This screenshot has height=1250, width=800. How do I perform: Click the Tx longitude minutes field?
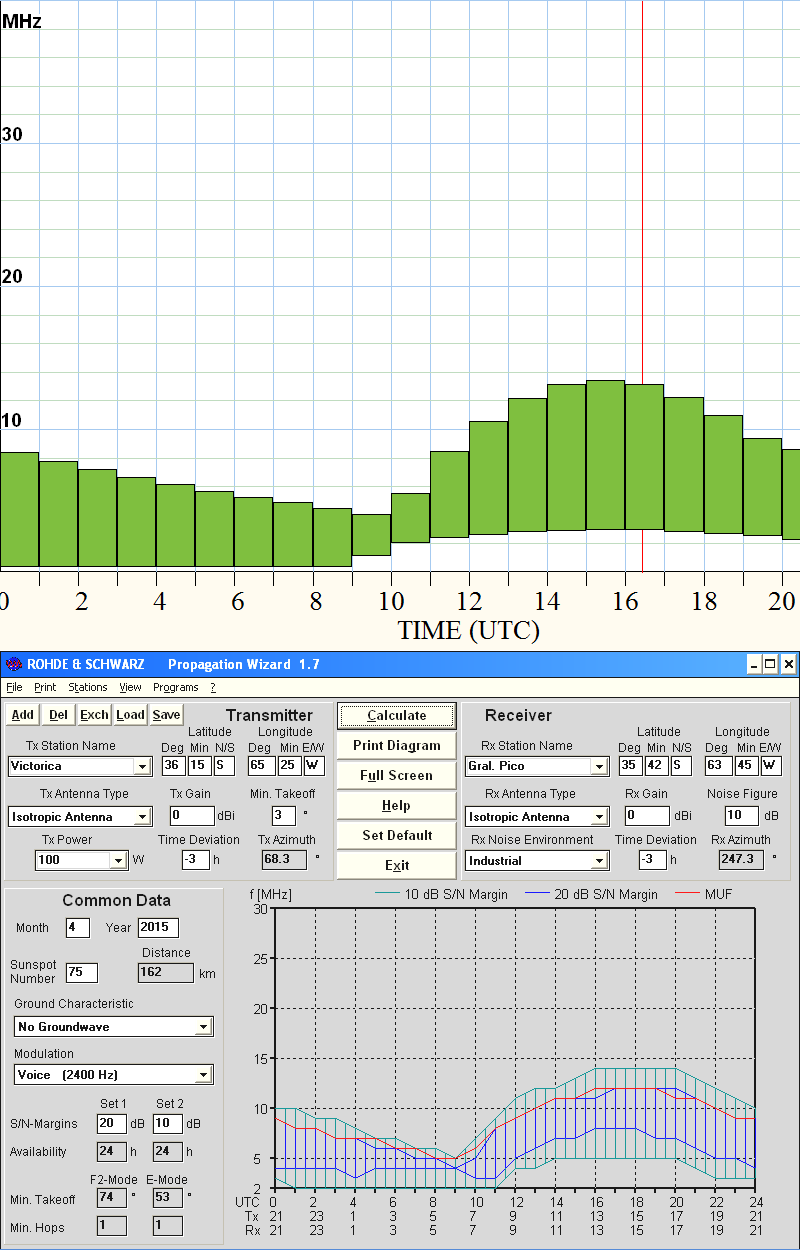289,766
